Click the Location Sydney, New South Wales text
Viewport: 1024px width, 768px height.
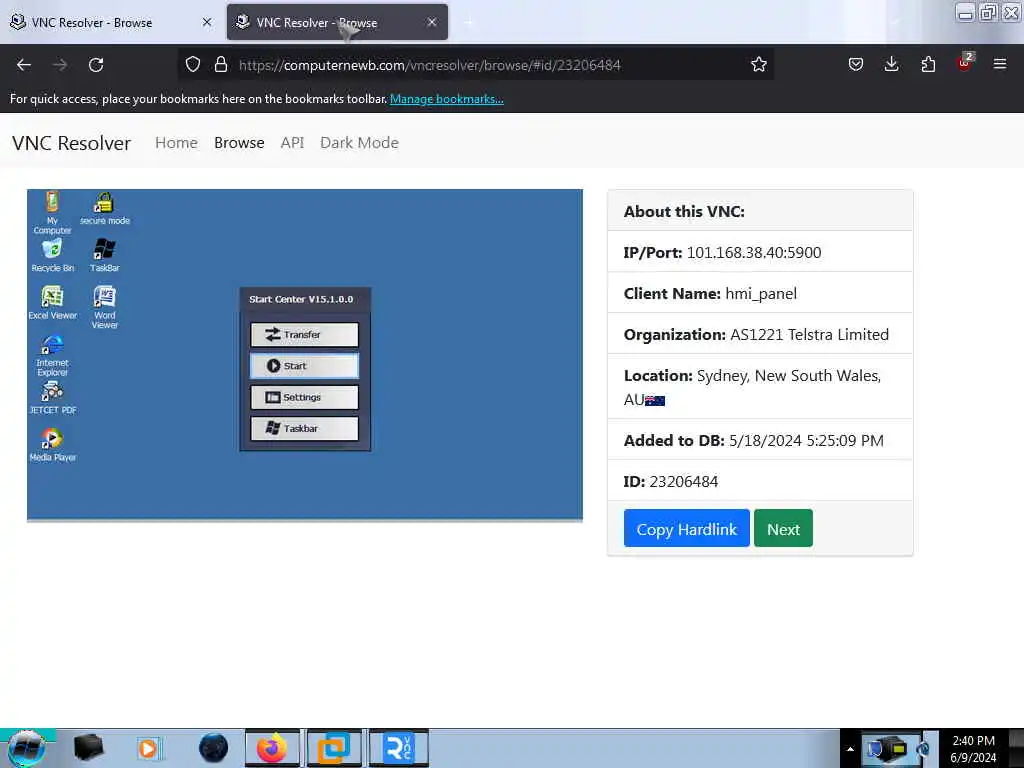pyautogui.click(x=789, y=376)
